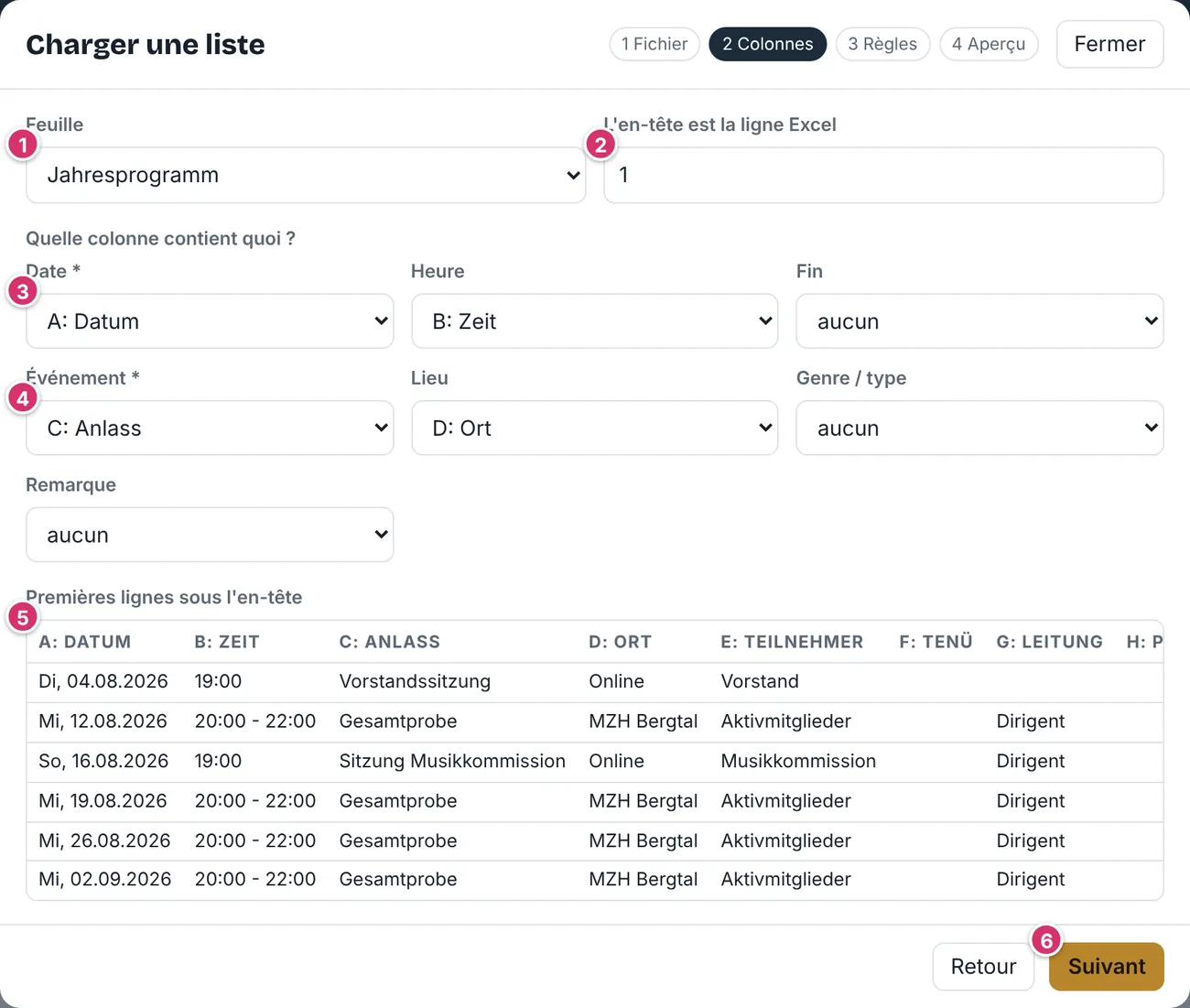This screenshot has width=1190, height=1008.
Task: Open the Événement dropdown (C: Anlass)
Action: coord(210,428)
